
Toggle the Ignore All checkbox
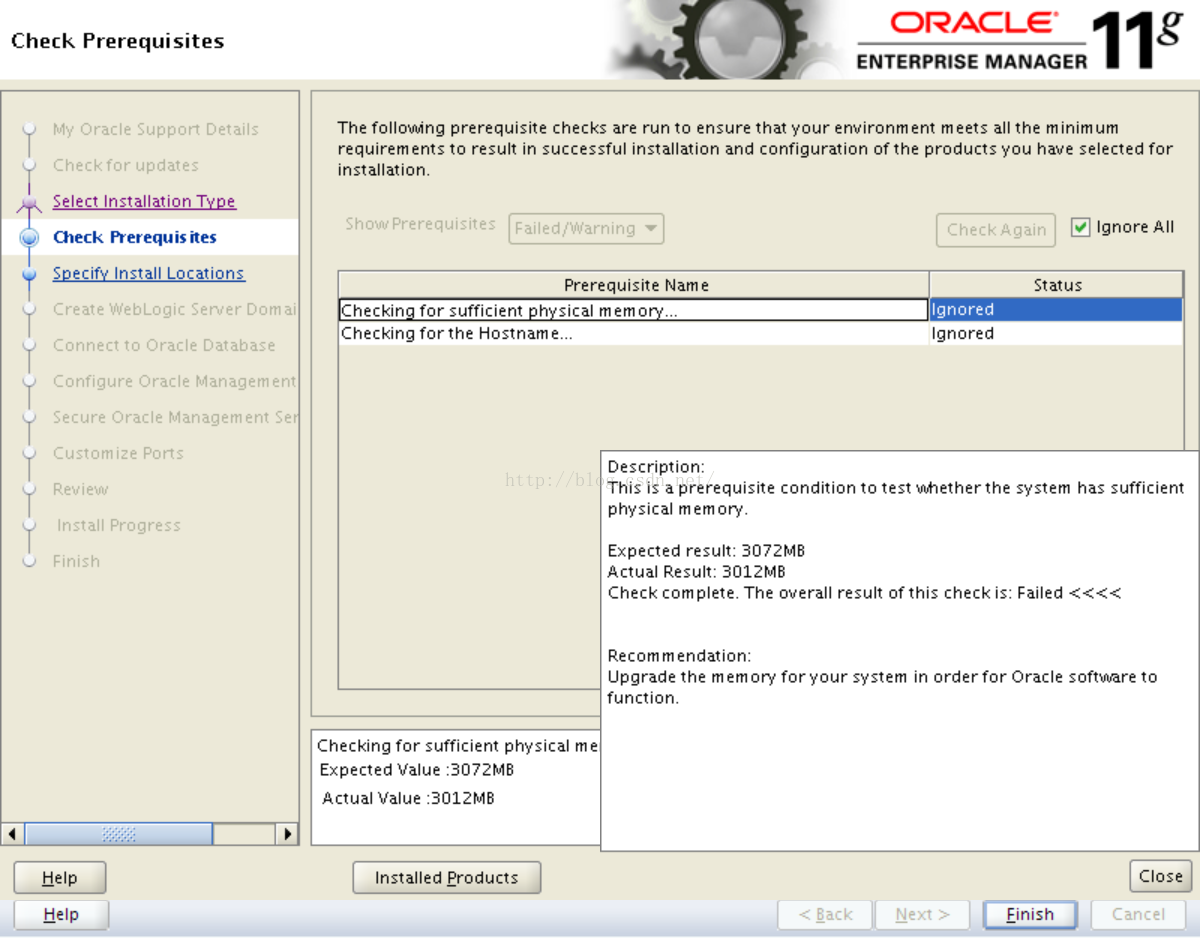(1080, 228)
